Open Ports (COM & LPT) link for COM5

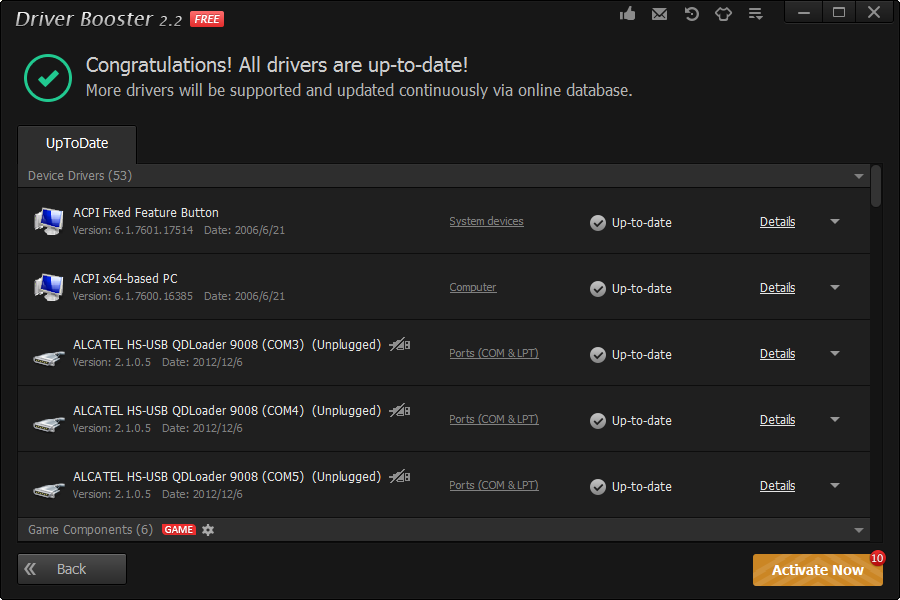494,486
